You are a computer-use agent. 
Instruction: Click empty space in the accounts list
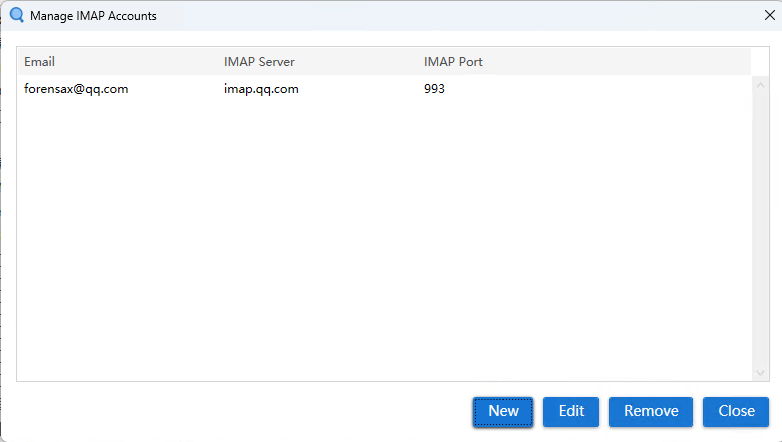[380, 240]
